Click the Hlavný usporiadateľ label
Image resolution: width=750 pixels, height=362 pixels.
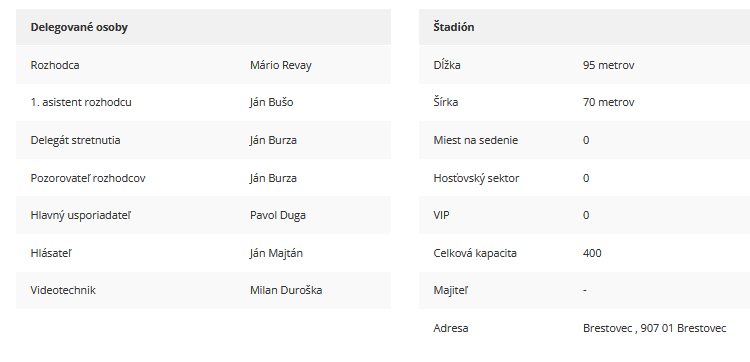[x=80, y=215]
